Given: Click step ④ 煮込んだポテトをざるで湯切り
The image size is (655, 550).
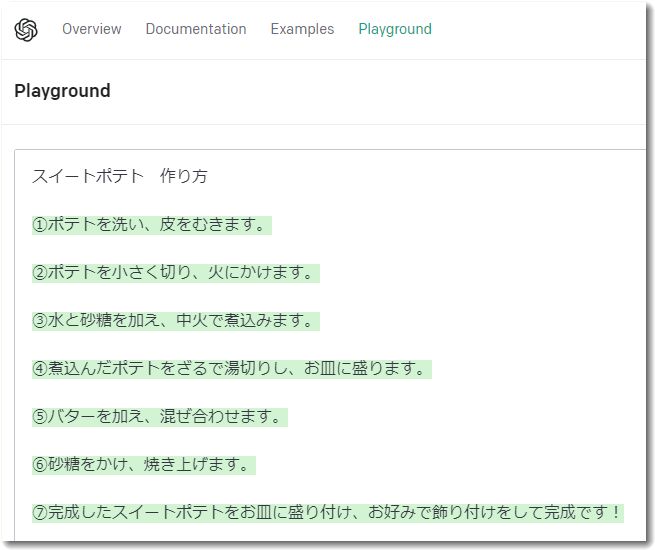Looking at the screenshot, I should click(232, 369).
